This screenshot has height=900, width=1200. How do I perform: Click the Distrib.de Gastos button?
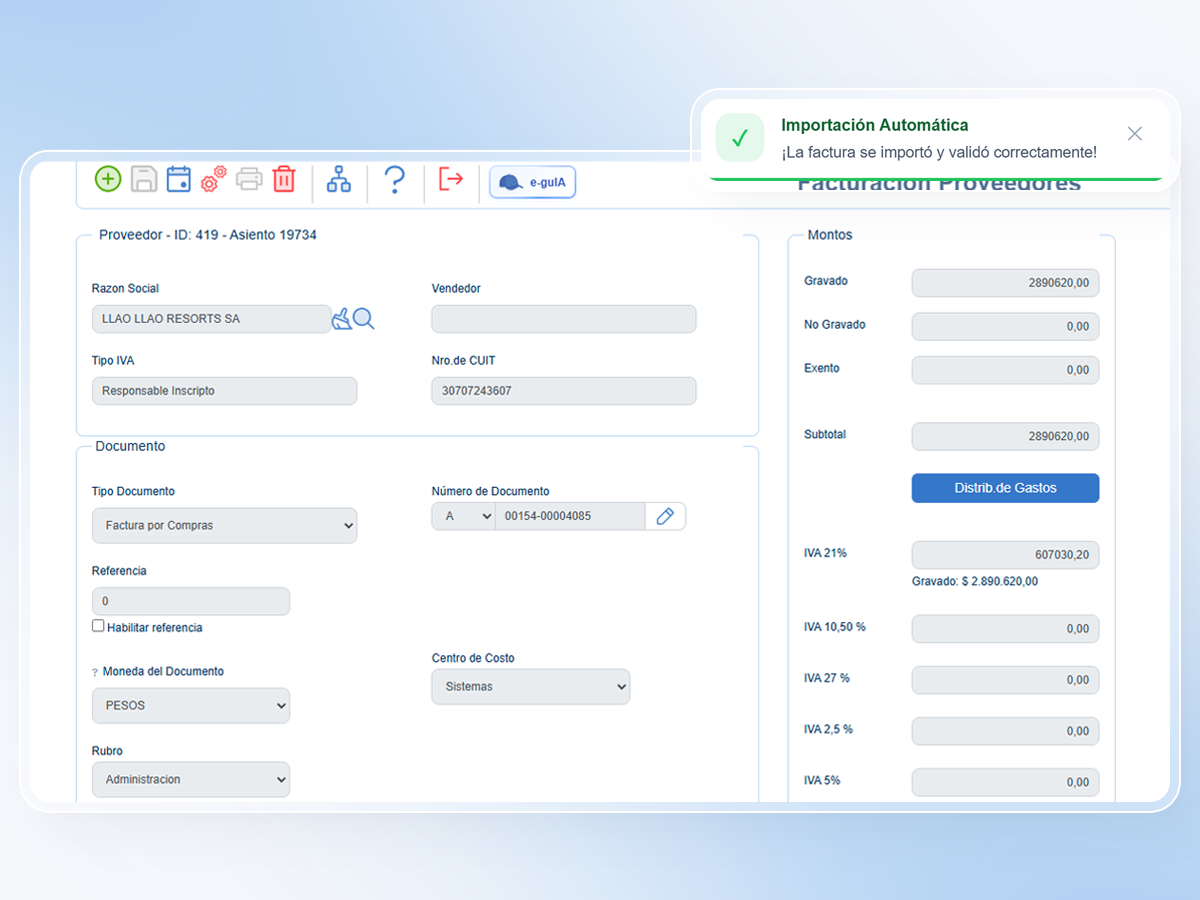(x=1005, y=488)
